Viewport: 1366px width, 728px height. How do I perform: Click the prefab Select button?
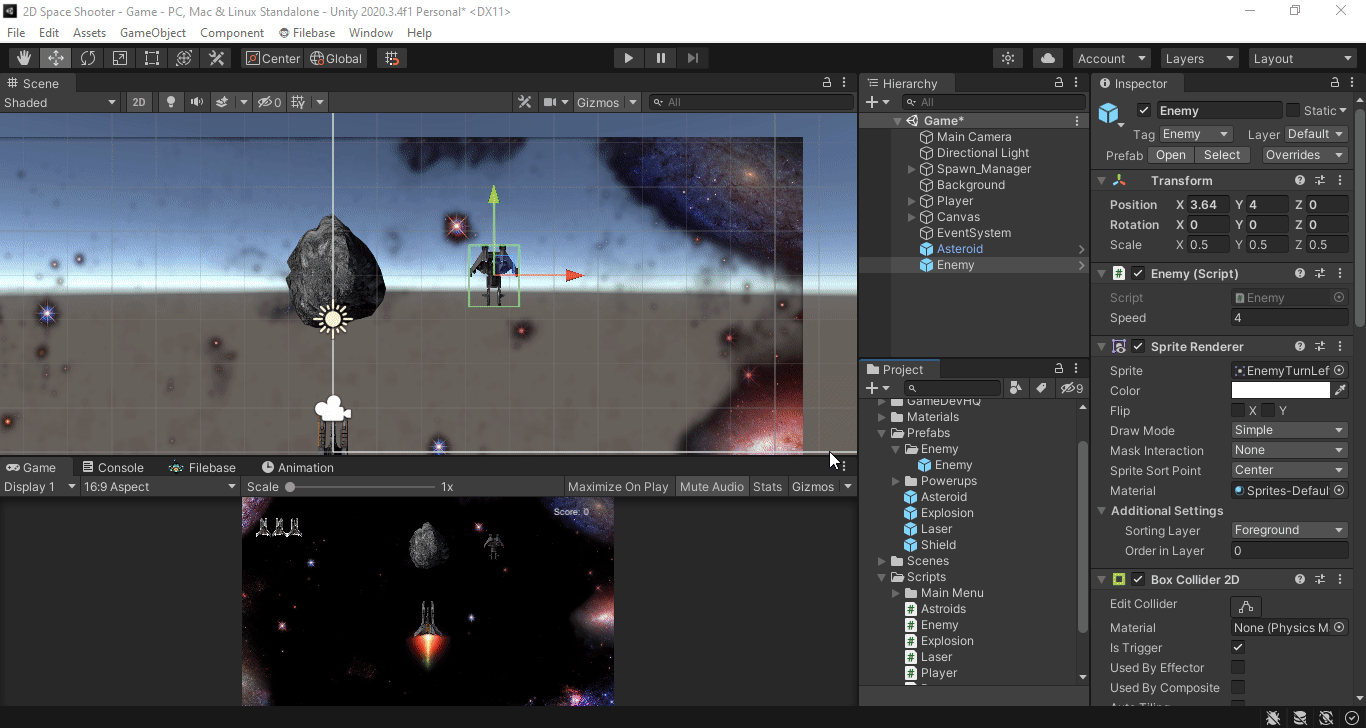tap(1222, 155)
